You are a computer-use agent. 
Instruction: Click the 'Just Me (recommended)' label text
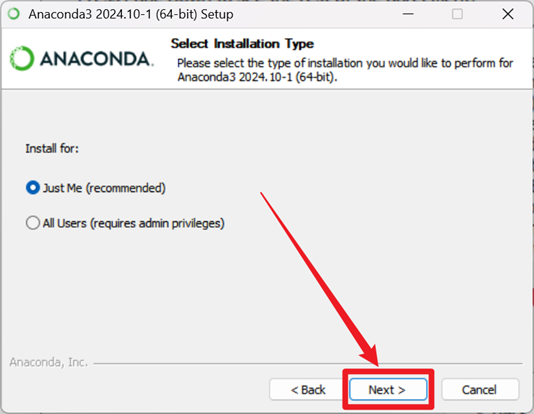coord(104,188)
